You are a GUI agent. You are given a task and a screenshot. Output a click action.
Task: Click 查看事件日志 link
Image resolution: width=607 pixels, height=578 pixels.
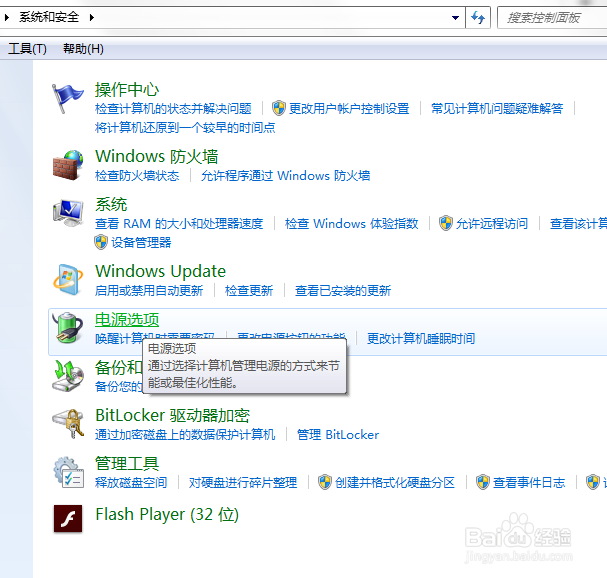(x=529, y=482)
